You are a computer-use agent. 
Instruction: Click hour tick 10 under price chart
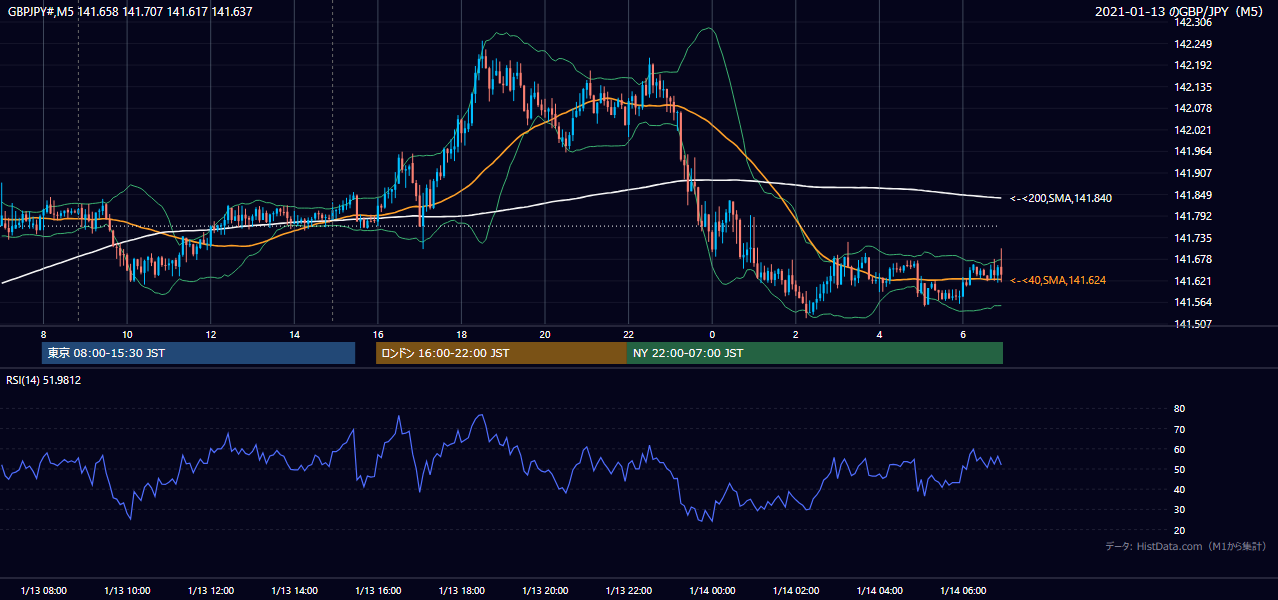[x=127, y=334]
